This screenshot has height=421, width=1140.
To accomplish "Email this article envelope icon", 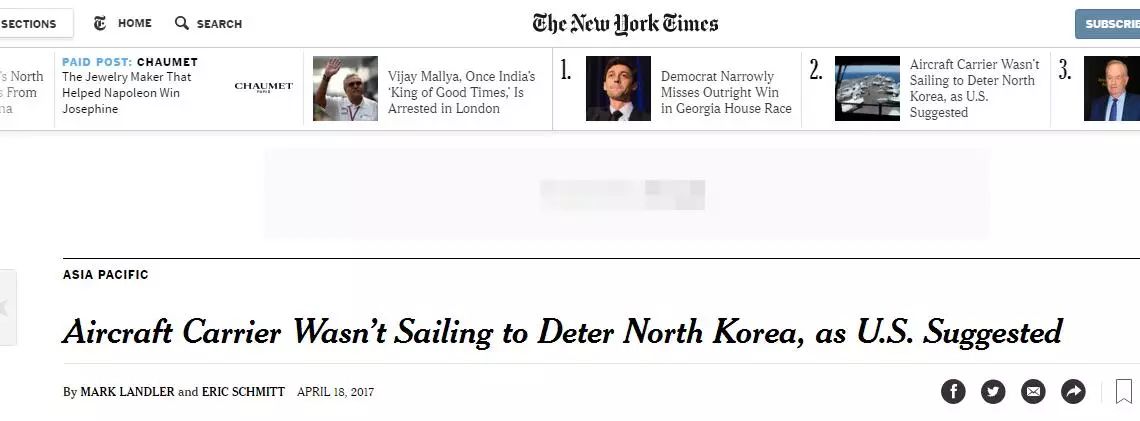I will pos(1033,391).
